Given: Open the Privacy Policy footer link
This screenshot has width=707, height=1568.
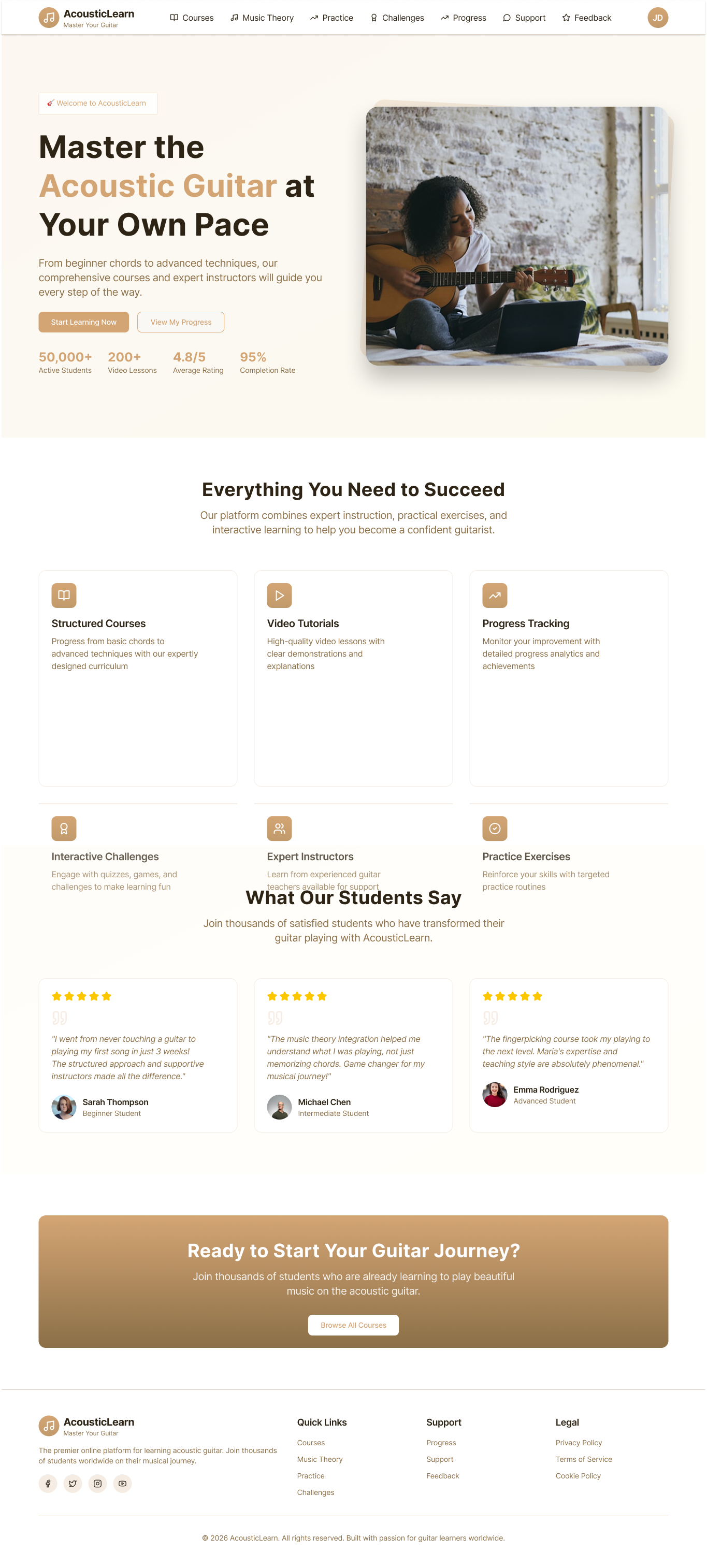Looking at the screenshot, I should pos(579,1443).
